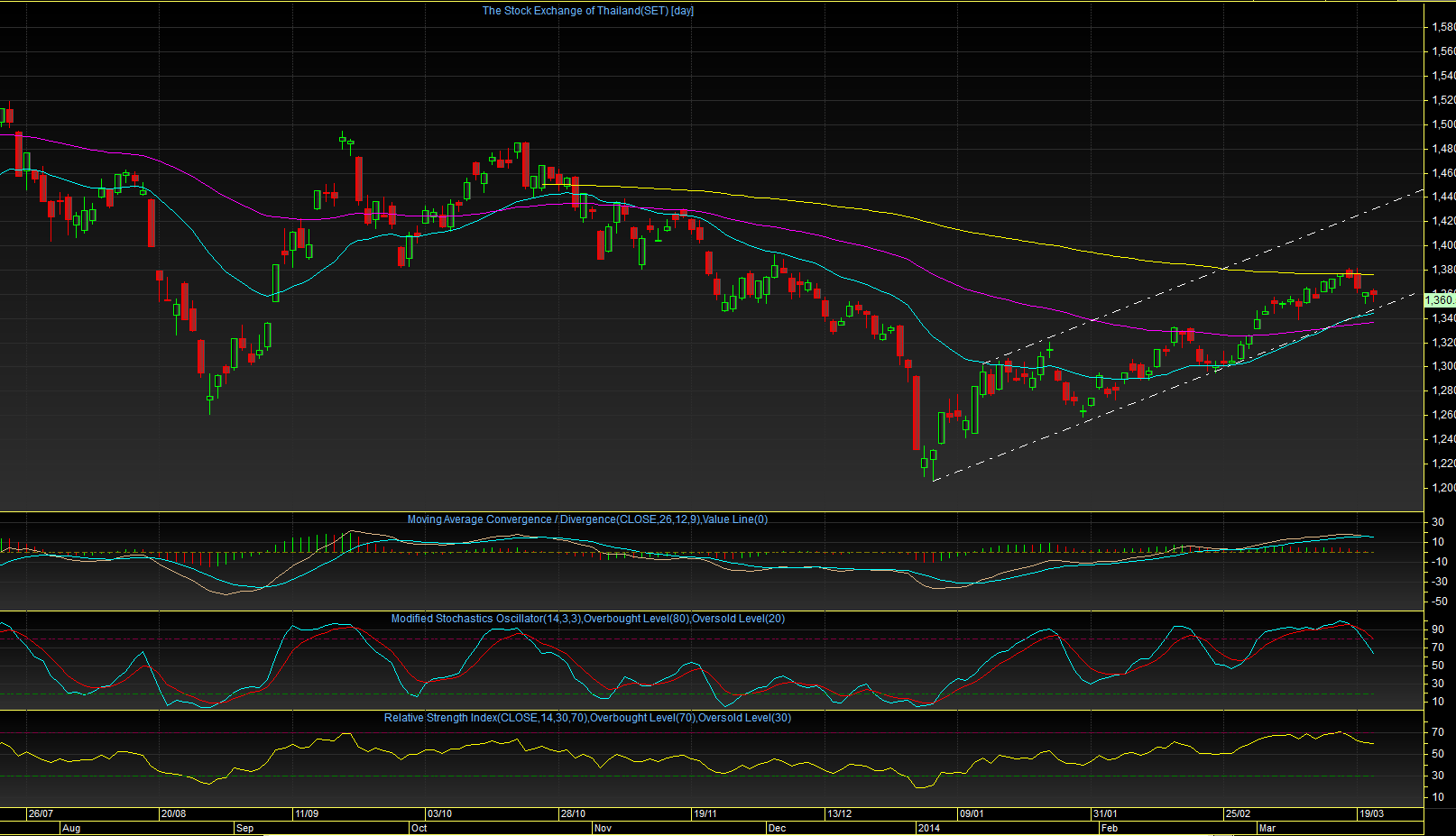Click the '11/09' date label
This screenshot has width=1456, height=836.
pos(307,813)
